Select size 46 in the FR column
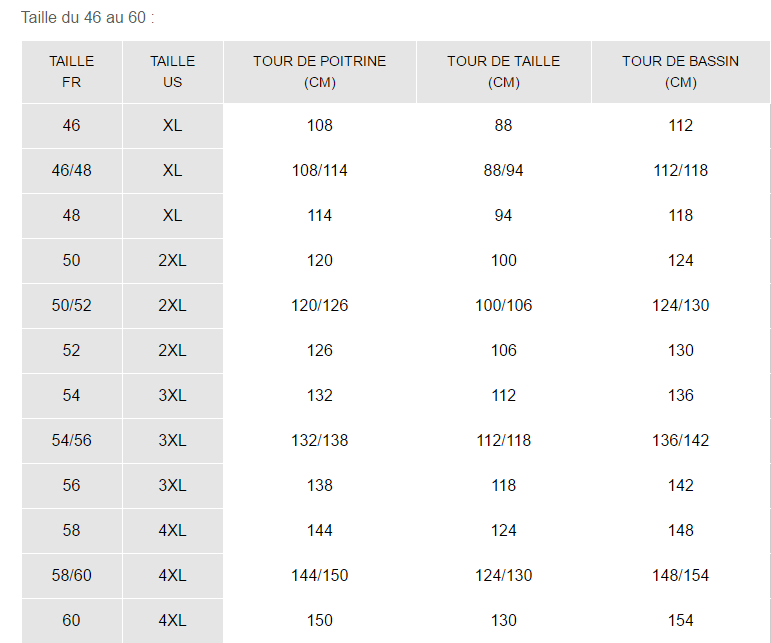Screen dimensions: 771x643 coord(71,125)
